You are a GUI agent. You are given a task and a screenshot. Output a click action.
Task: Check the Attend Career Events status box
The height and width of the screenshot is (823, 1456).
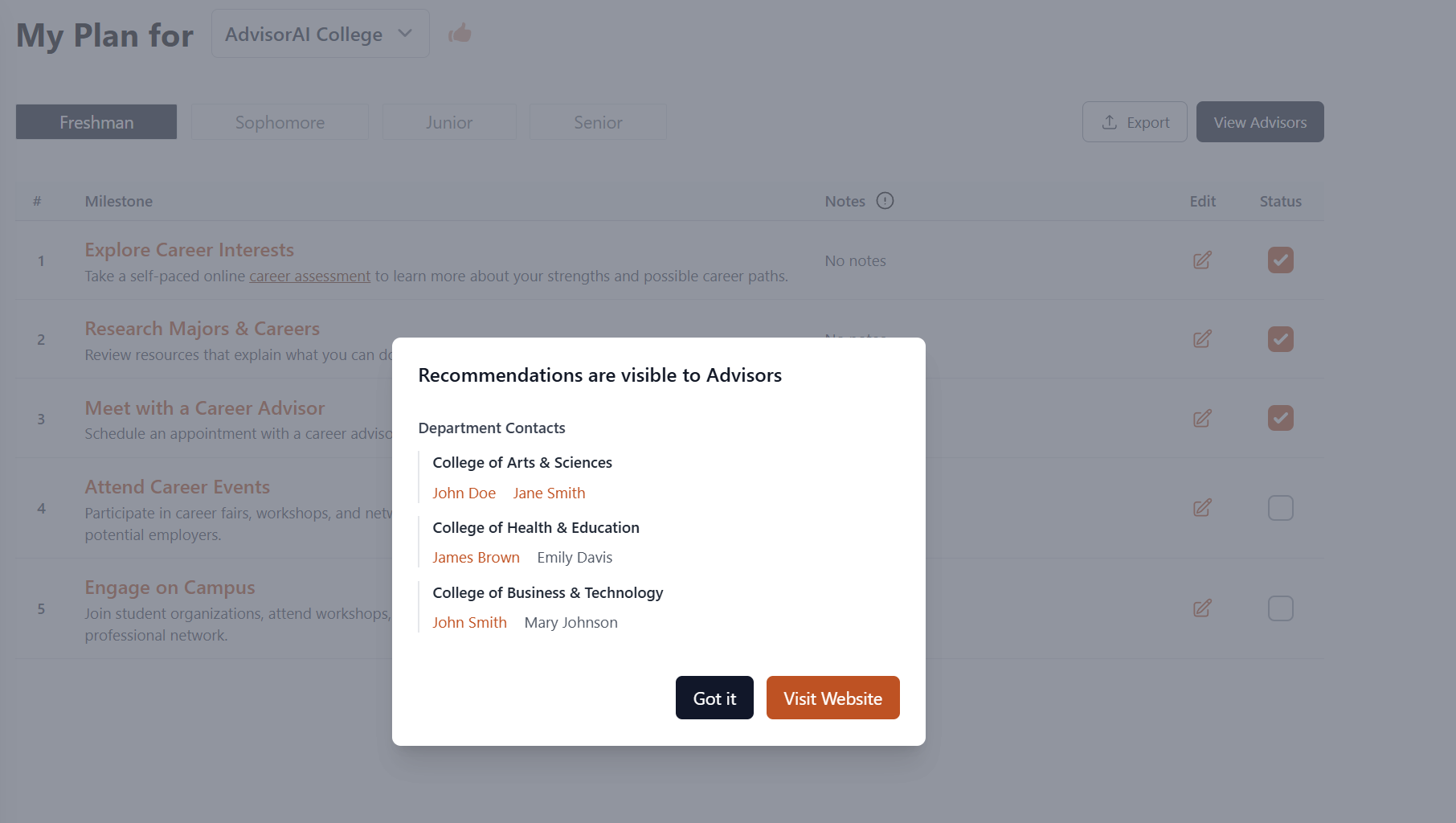click(x=1280, y=508)
